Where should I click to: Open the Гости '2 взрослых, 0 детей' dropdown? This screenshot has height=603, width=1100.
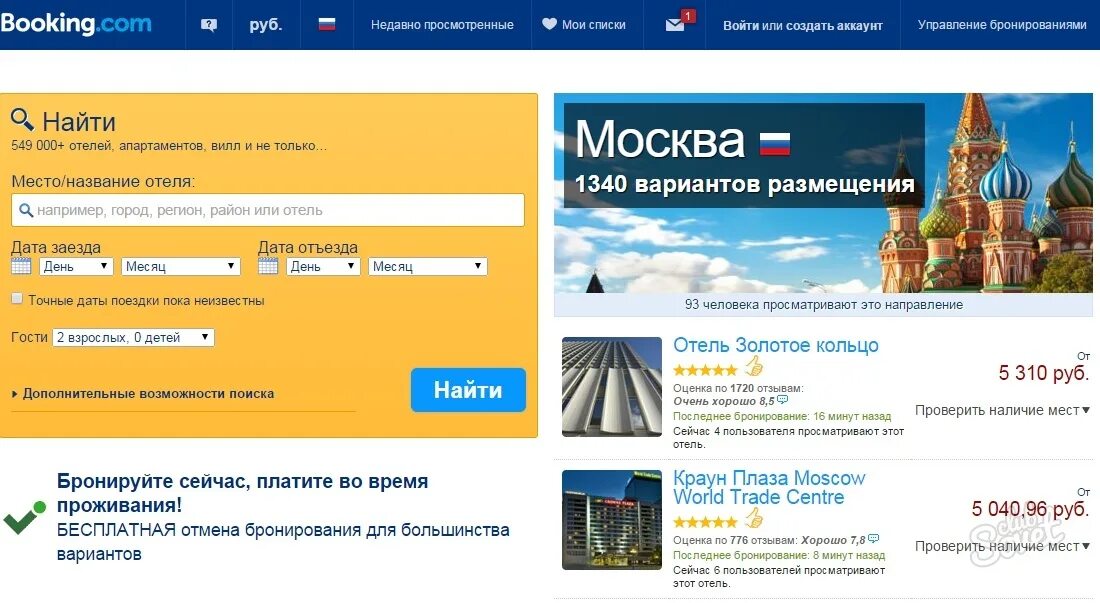[133, 337]
